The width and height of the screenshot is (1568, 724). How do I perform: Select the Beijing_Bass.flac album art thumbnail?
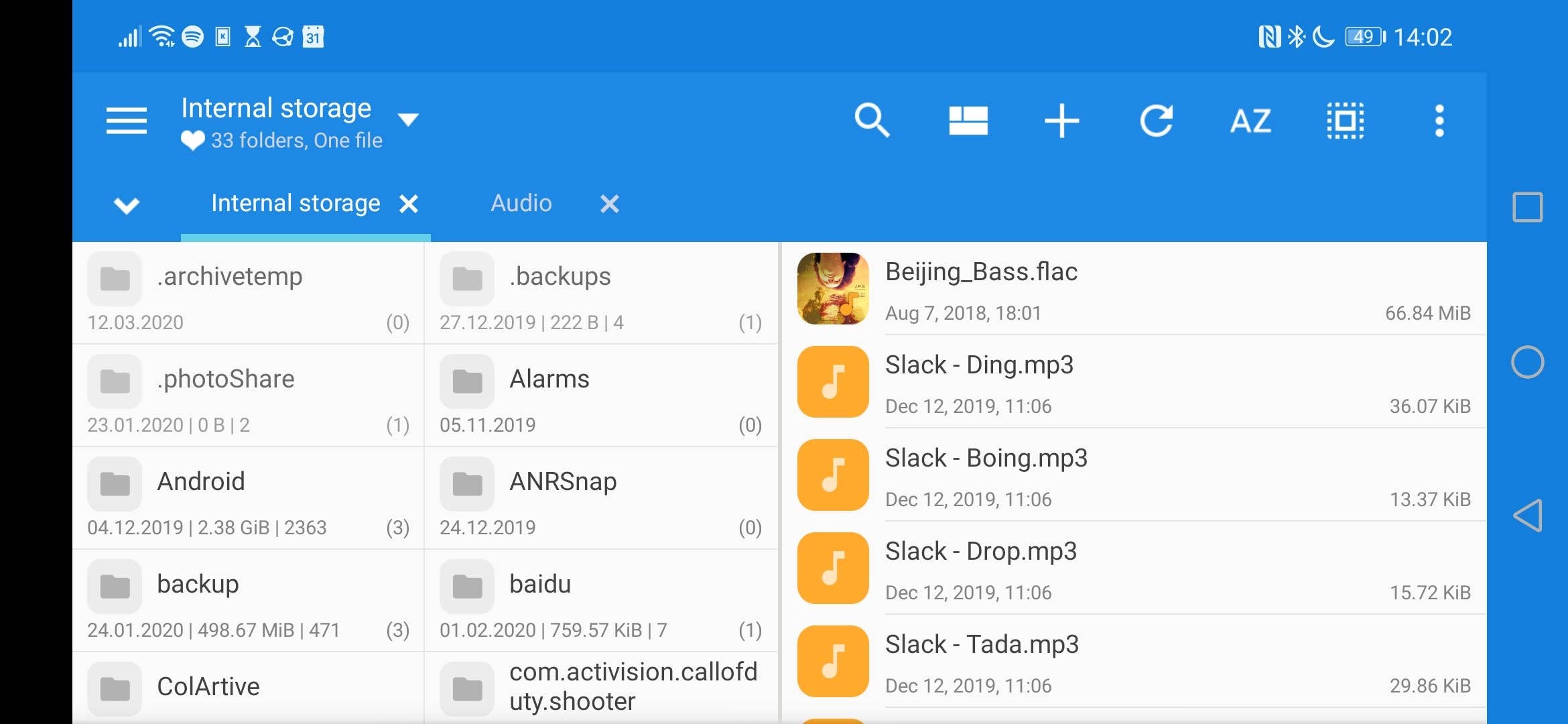832,289
